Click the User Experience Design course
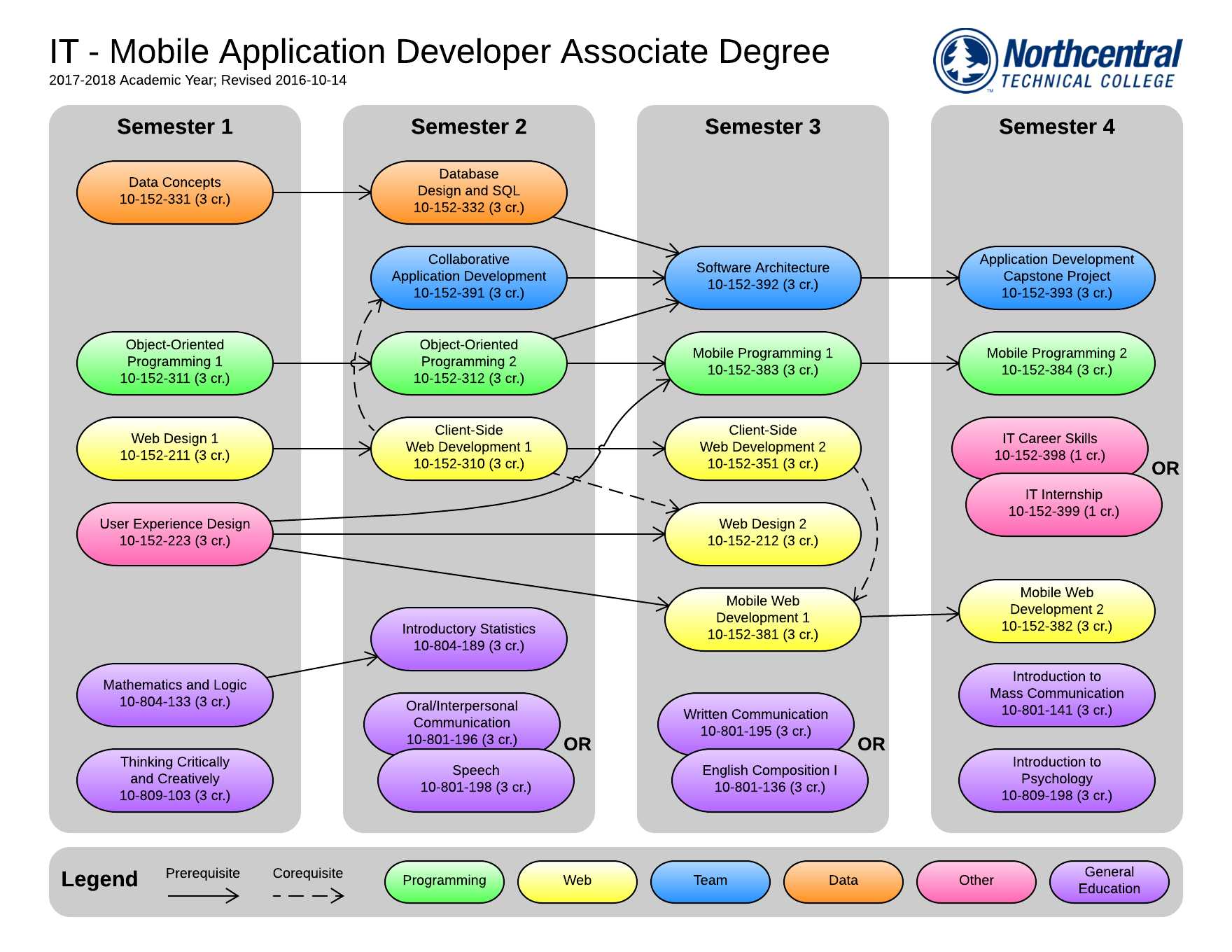 pyautogui.click(x=174, y=533)
